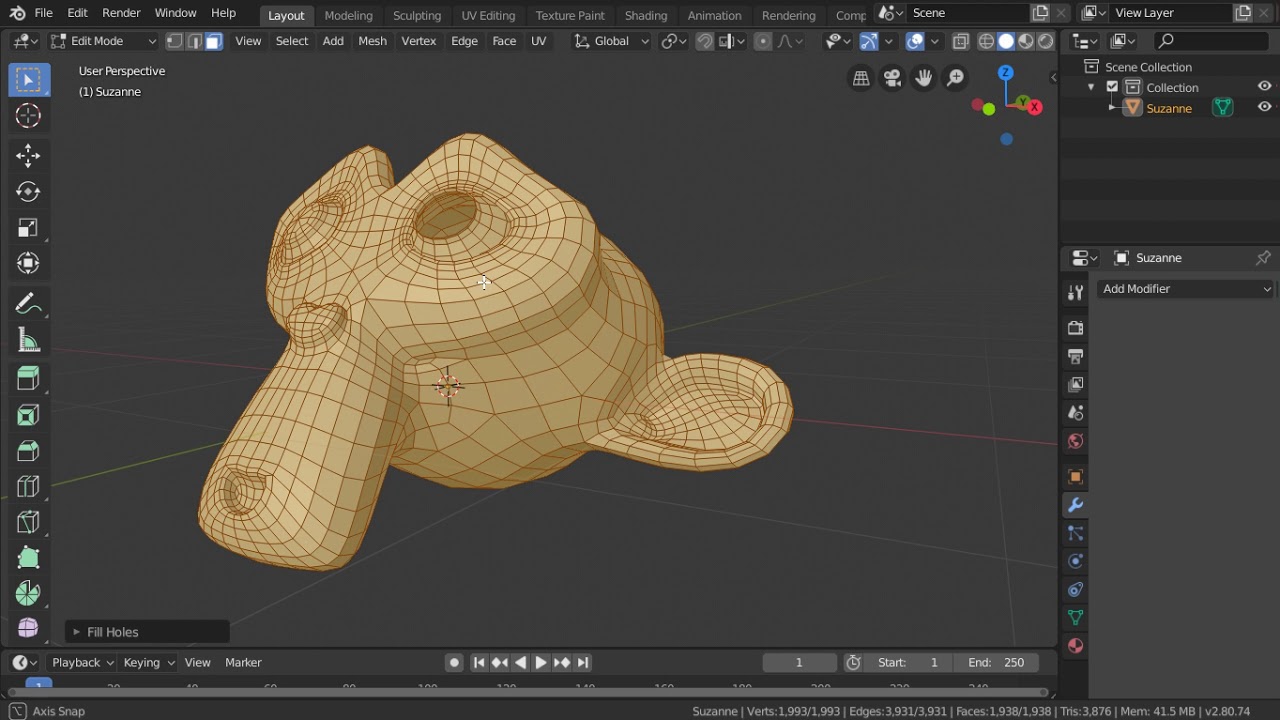Open the Material properties tab
The height and width of the screenshot is (720, 1280).
pyautogui.click(x=1076, y=646)
